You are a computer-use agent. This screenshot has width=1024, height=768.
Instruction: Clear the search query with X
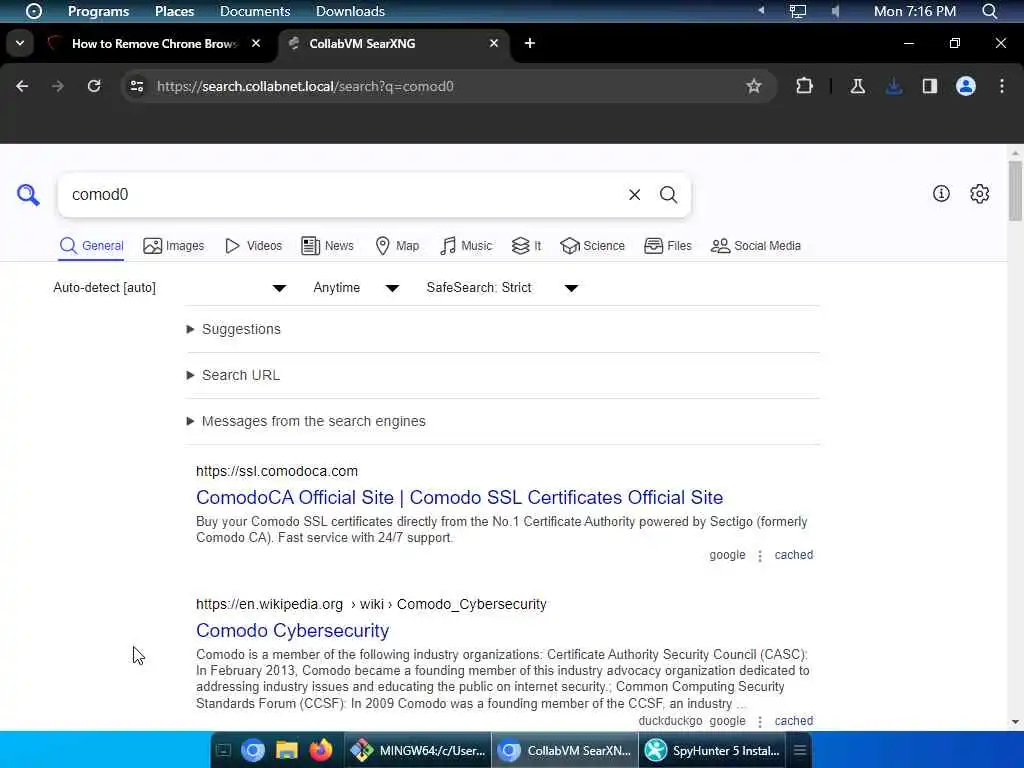[x=634, y=195]
